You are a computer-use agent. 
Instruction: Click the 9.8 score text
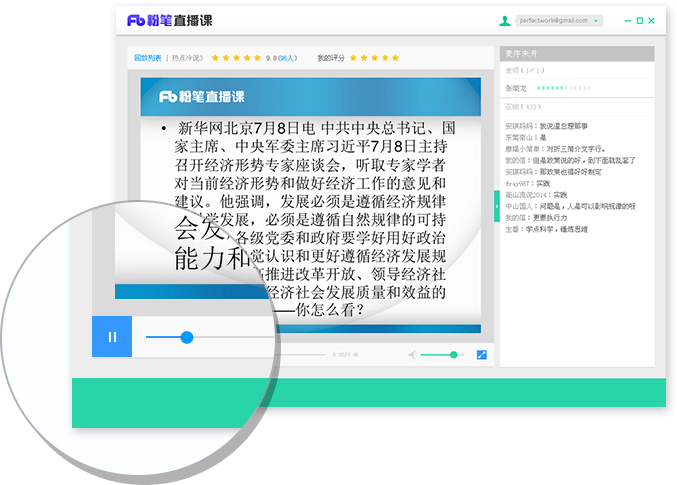272,58
